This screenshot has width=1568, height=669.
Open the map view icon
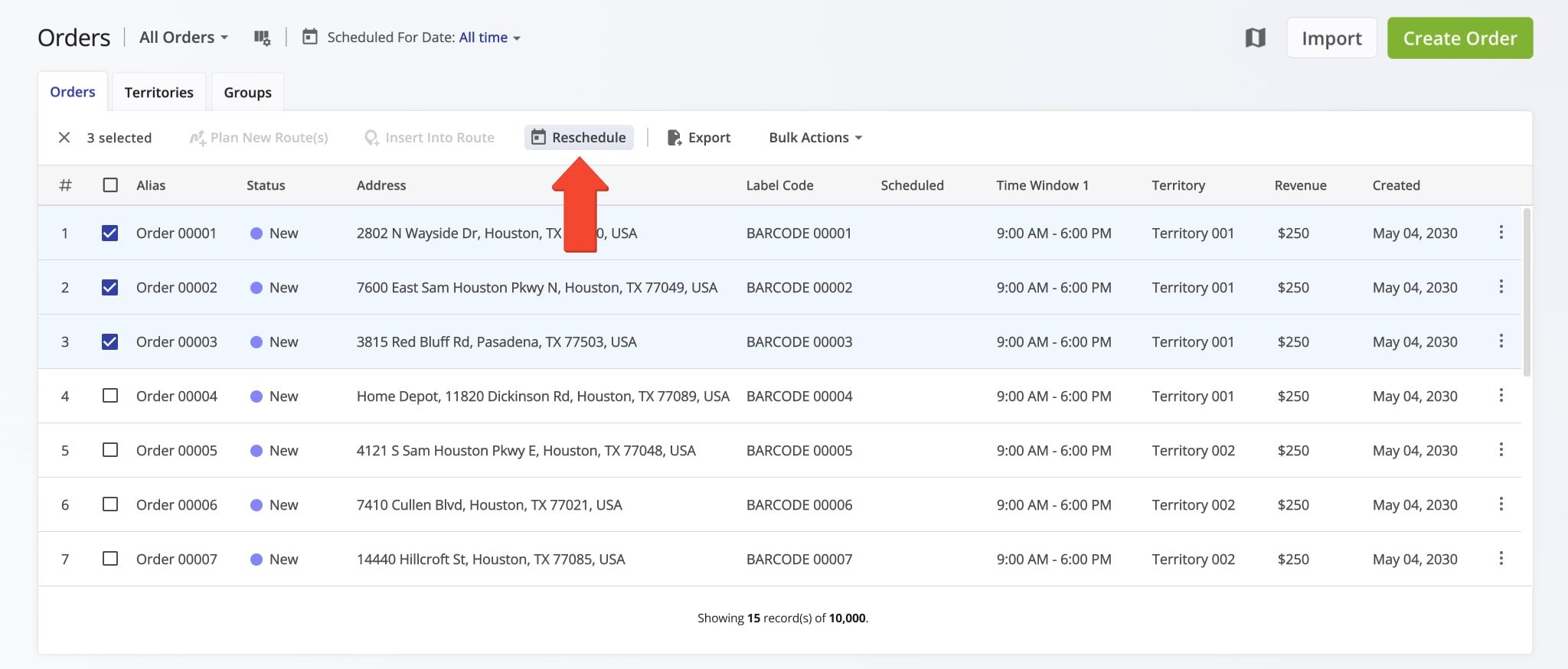(x=1256, y=38)
